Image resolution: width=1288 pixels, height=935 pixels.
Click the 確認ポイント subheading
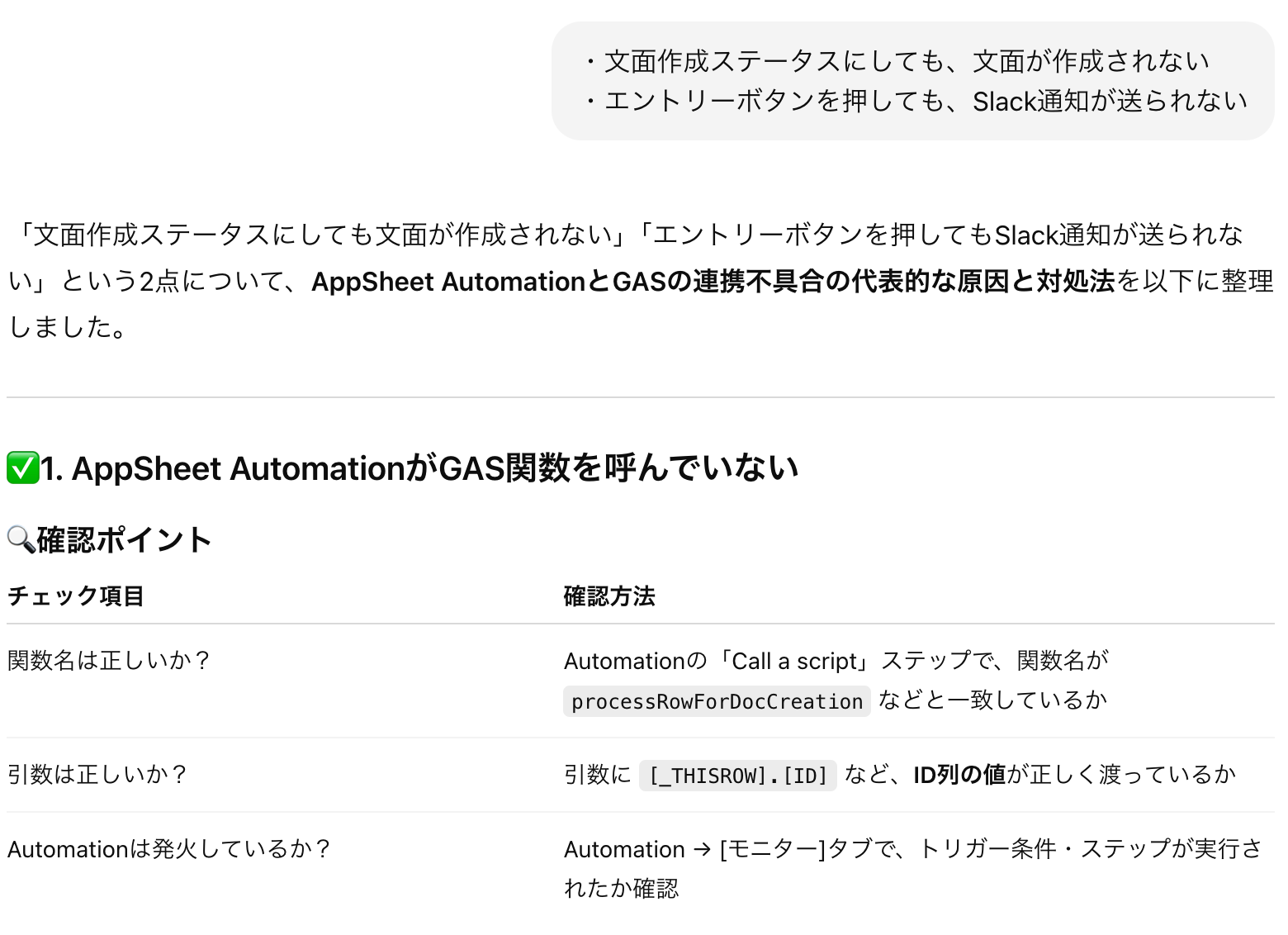point(124,540)
